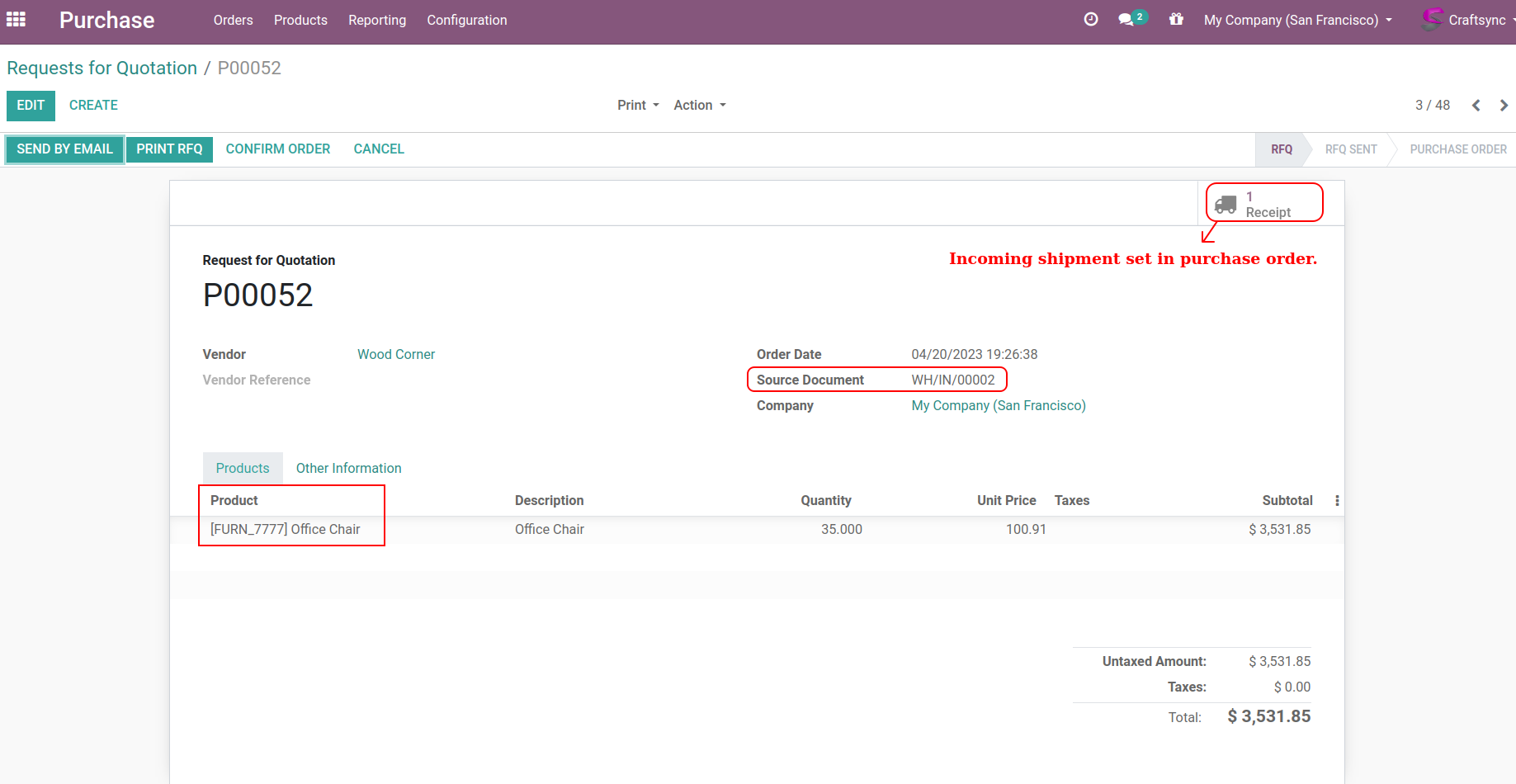Click the Confirm Order button
Viewport: 1516px width, 784px height.
pyautogui.click(x=278, y=149)
